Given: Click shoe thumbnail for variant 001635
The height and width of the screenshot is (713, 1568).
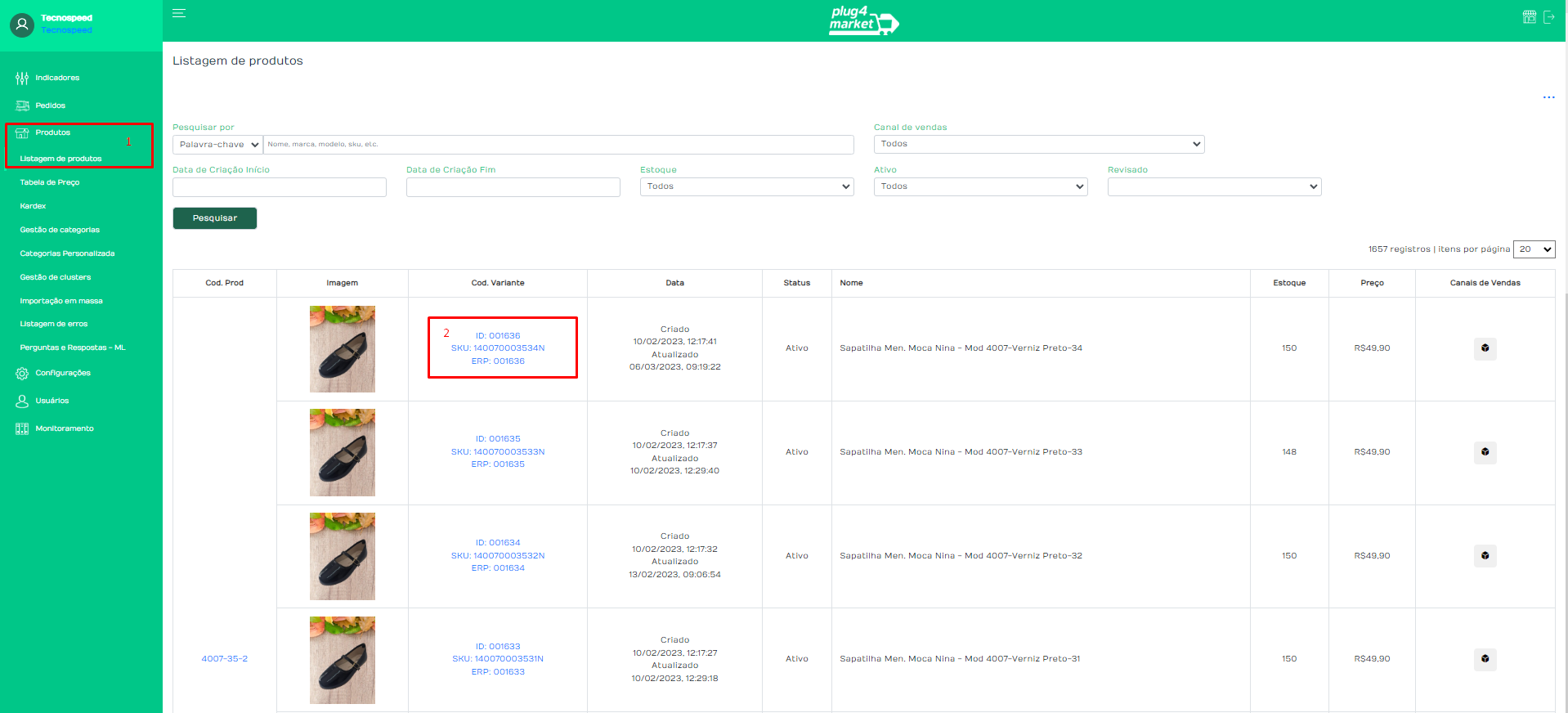Looking at the screenshot, I should pyautogui.click(x=343, y=452).
